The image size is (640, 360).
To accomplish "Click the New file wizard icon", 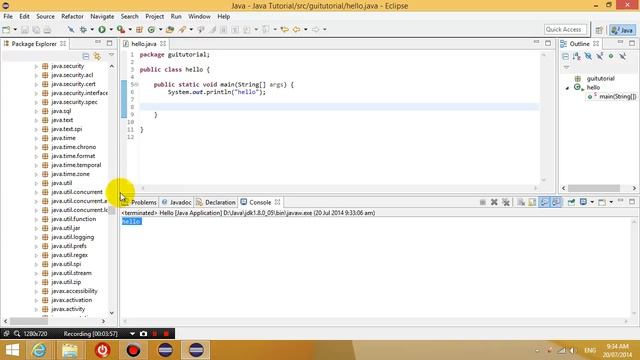I will pos(6,29).
